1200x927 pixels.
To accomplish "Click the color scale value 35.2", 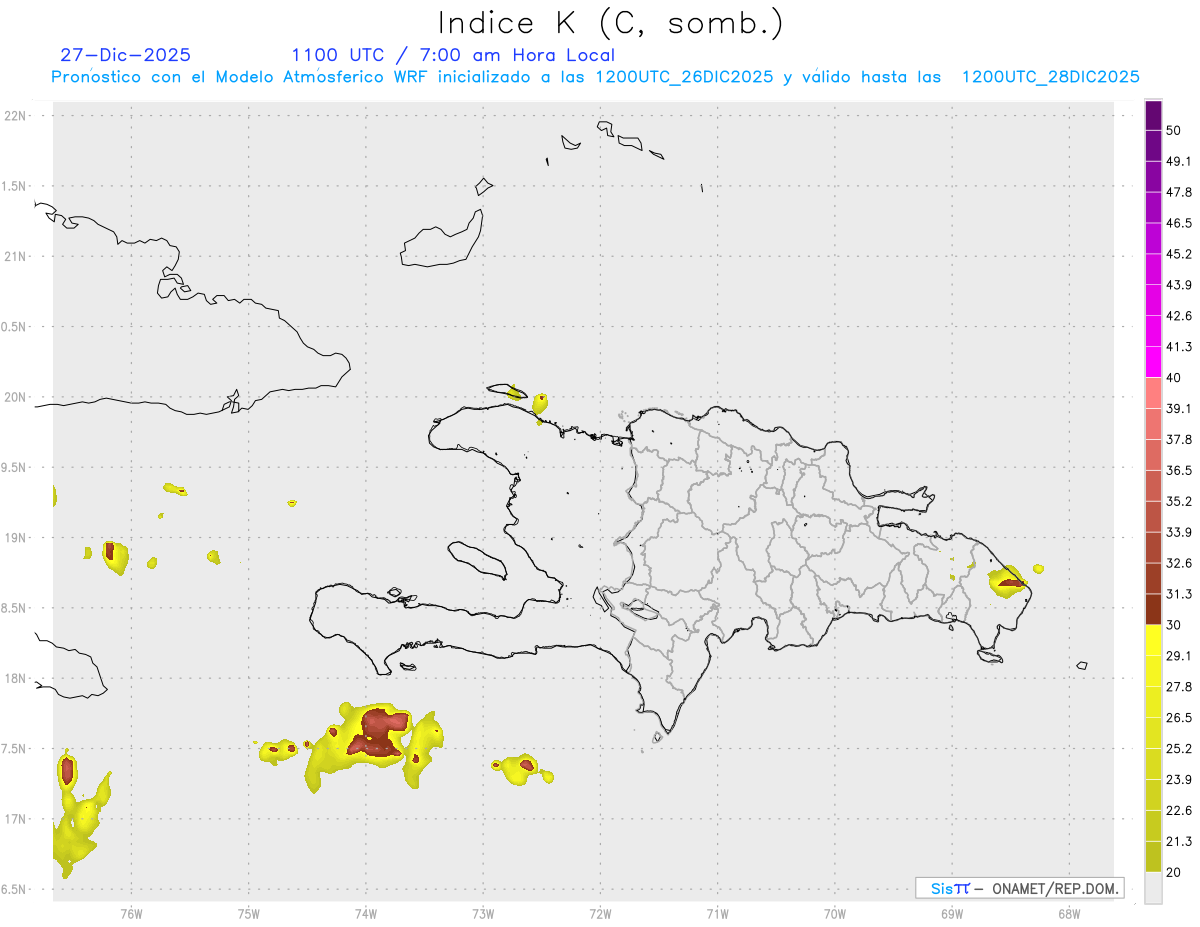I will [x=1179, y=501].
